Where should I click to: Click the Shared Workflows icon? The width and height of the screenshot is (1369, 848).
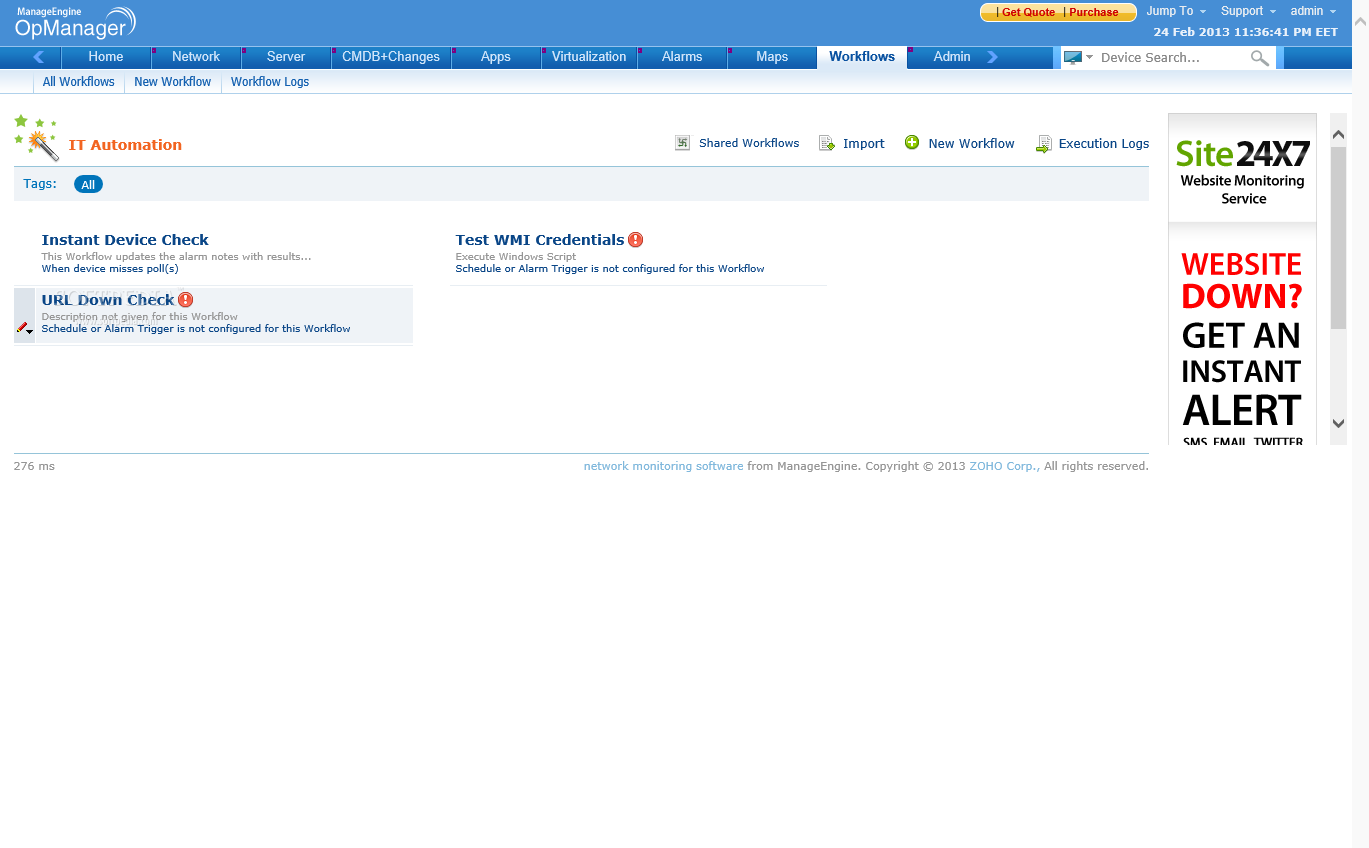[682, 143]
